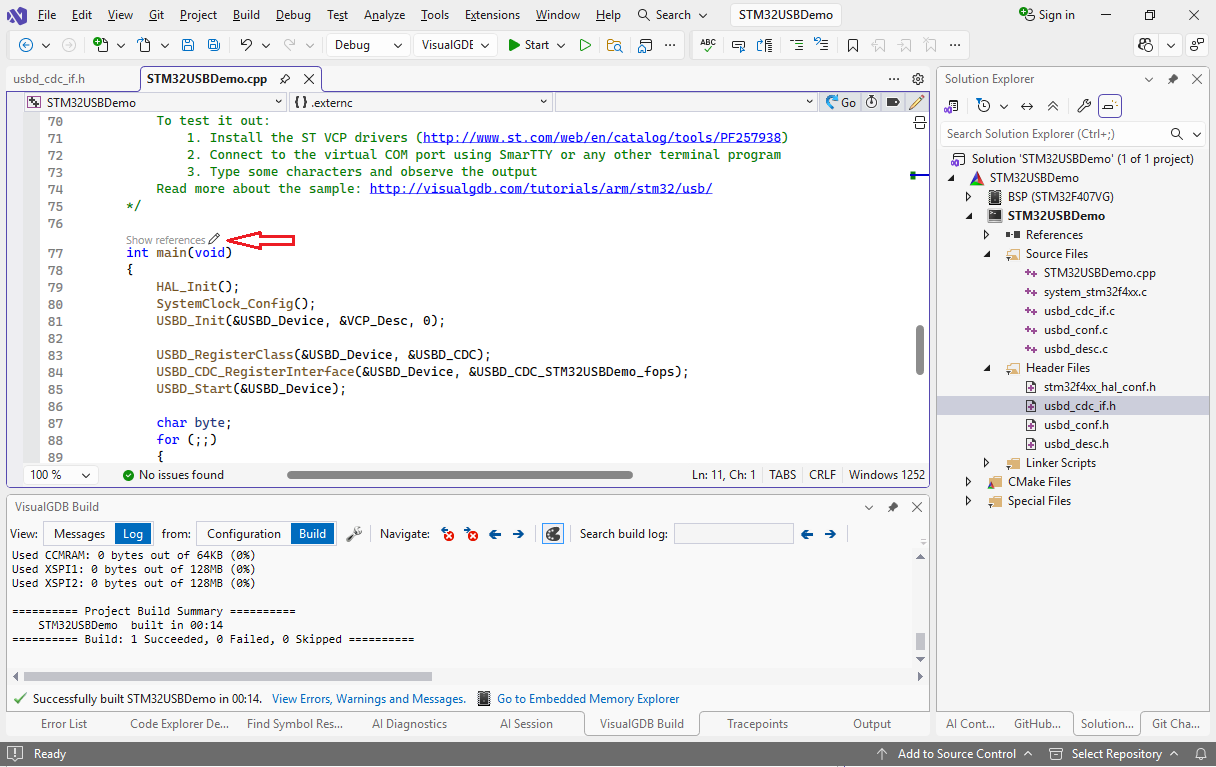Open editor settings via the gear icon
The height and width of the screenshot is (767, 1216).
[x=918, y=79]
